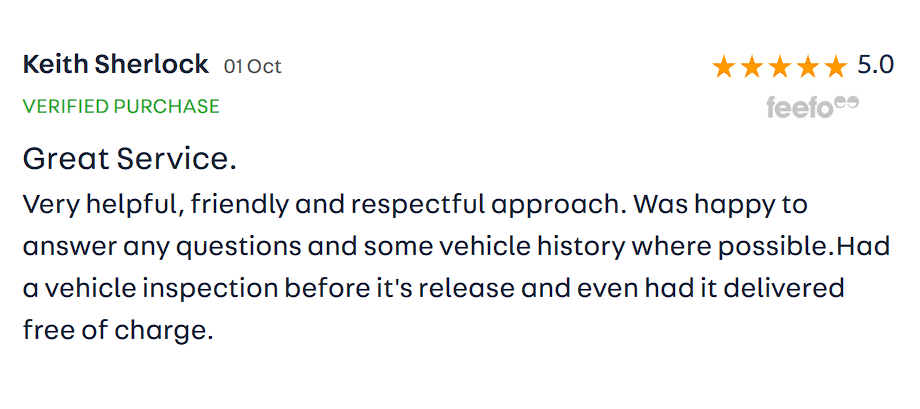Click the 01 Oct review date
920x409 pixels.
(253, 67)
